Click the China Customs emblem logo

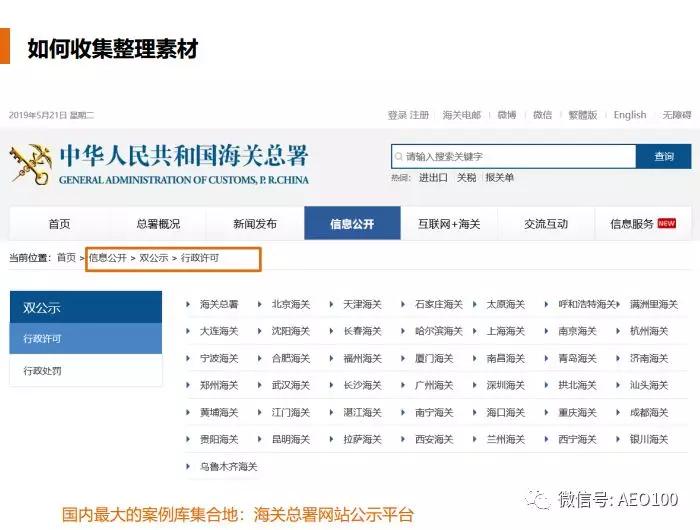[x=30, y=164]
